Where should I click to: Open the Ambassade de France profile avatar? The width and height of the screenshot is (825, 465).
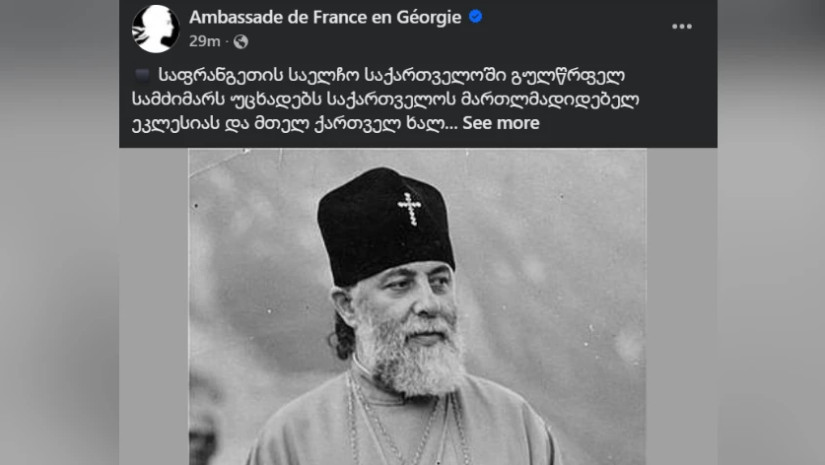(155, 29)
